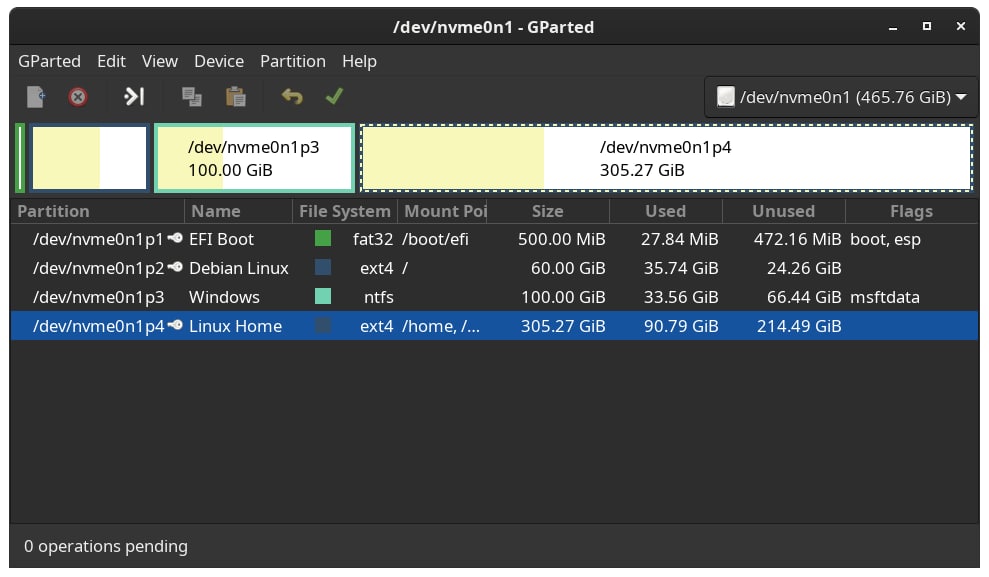Sort by the Name column header
The image size is (989, 577).
click(238, 211)
